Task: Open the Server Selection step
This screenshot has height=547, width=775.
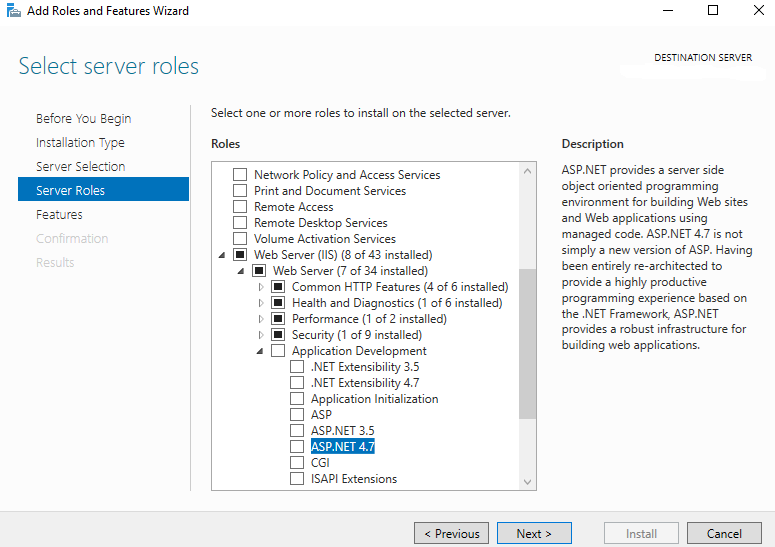Action: point(81,167)
